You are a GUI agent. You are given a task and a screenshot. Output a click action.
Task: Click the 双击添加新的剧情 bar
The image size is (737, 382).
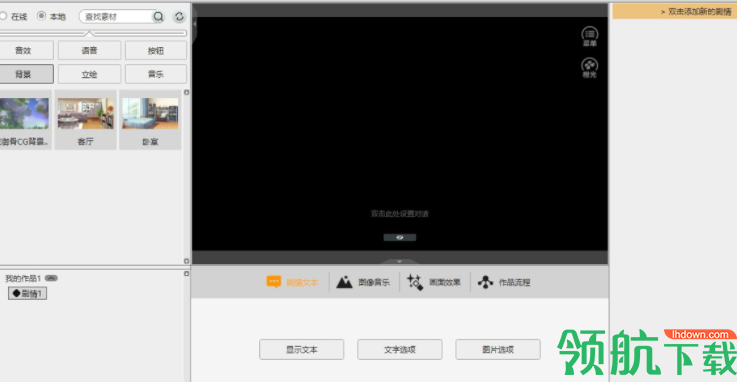[x=674, y=11]
